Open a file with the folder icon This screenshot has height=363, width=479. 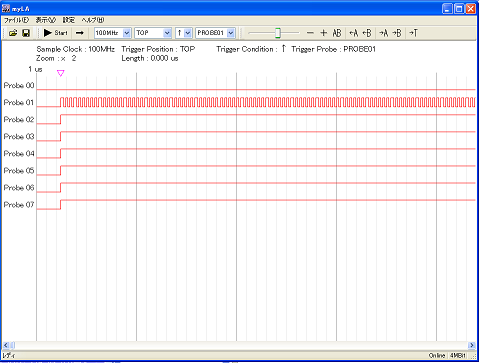(x=13, y=33)
